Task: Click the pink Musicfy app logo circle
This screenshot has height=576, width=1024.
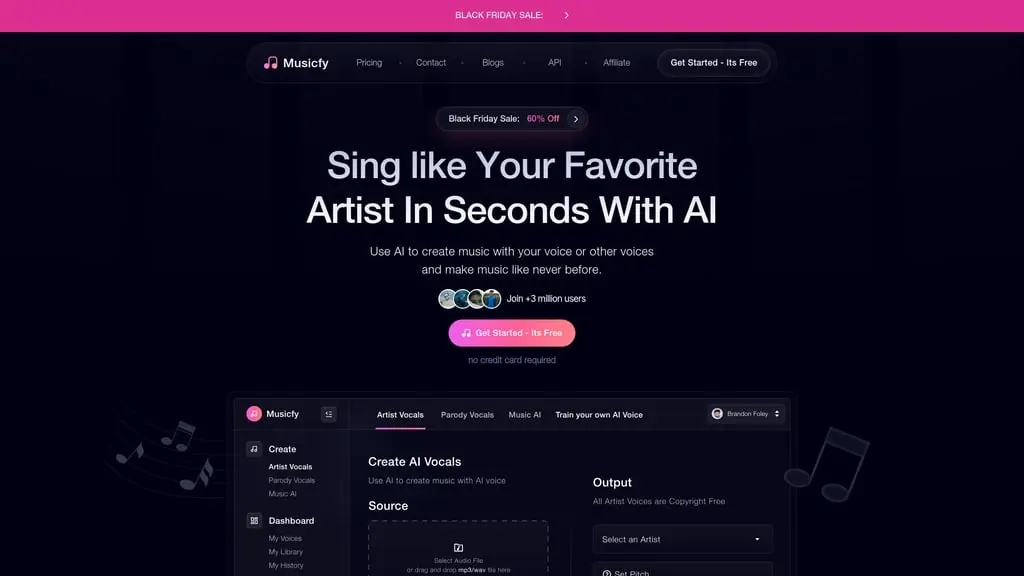Action: pyautogui.click(x=254, y=414)
